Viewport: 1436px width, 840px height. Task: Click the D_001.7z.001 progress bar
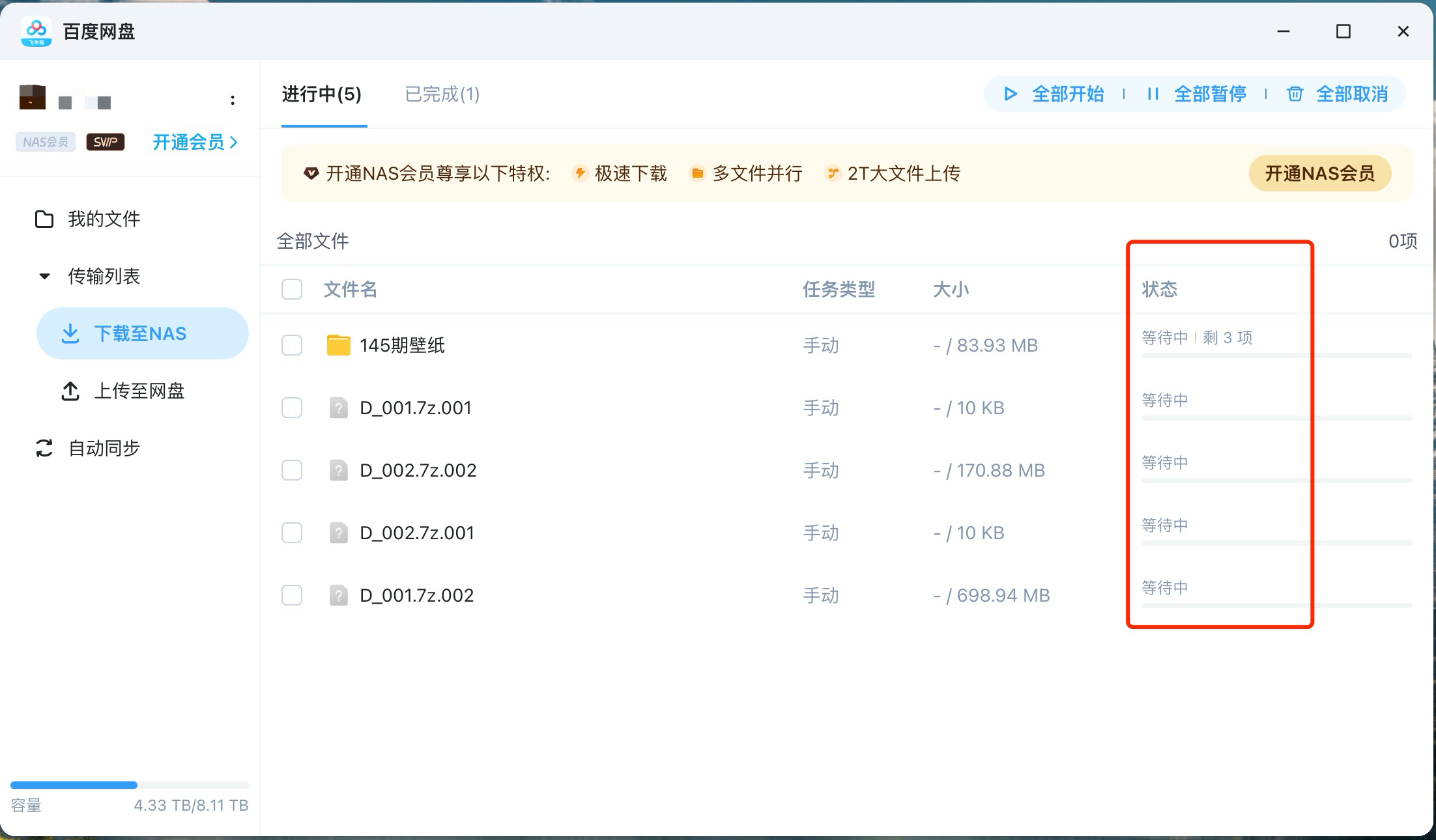click(1277, 418)
